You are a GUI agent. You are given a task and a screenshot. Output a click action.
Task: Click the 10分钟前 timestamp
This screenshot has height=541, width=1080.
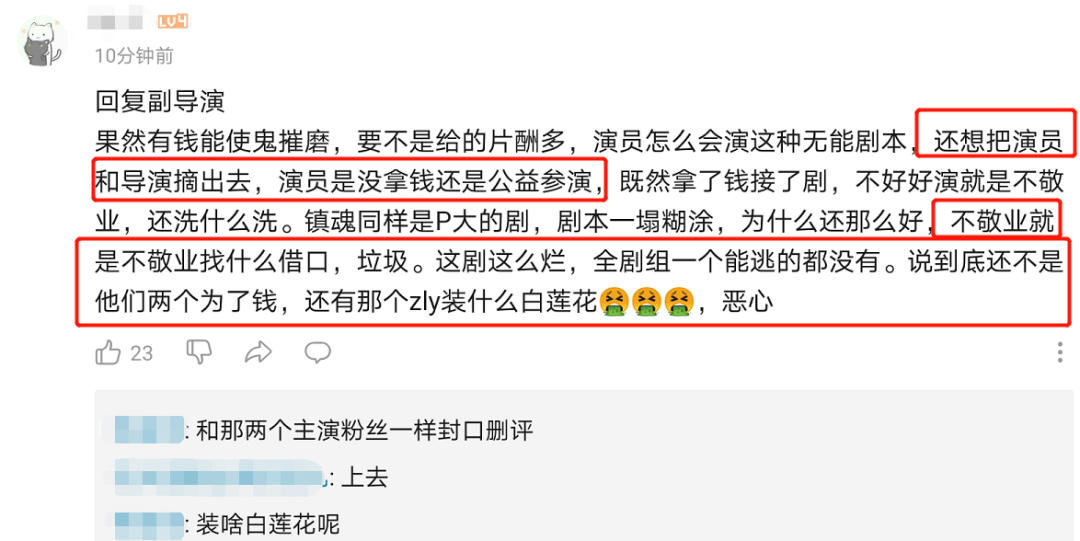pyautogui.click(x=134, y=56)
